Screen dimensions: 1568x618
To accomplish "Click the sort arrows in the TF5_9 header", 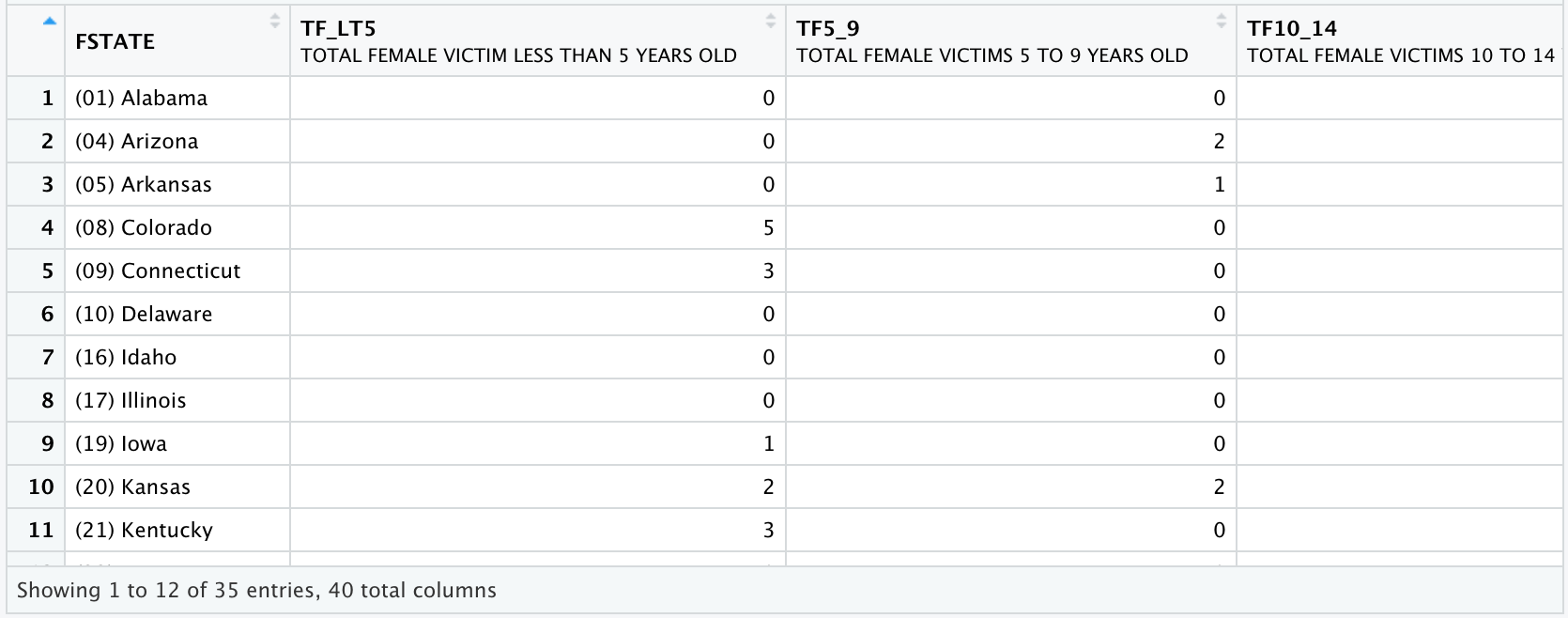I will tap(1222, 21).
